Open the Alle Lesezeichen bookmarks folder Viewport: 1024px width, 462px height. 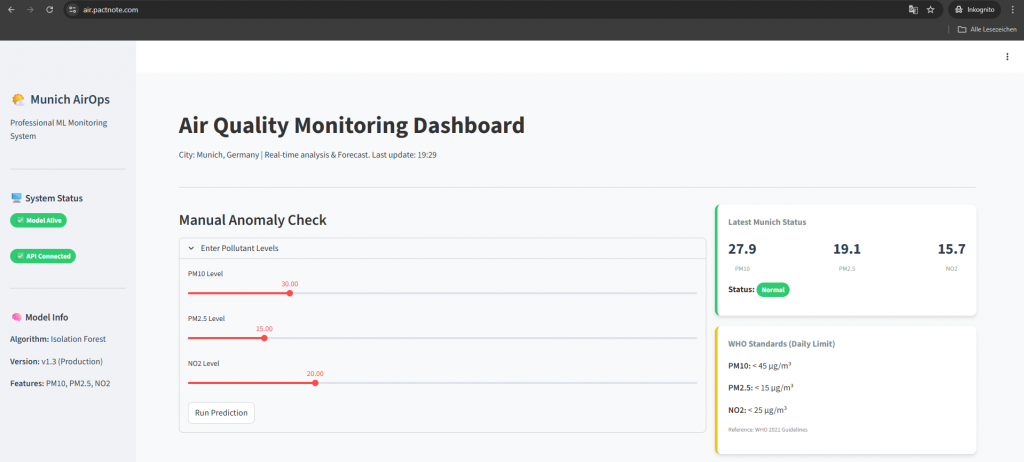[x=987, y=29]
